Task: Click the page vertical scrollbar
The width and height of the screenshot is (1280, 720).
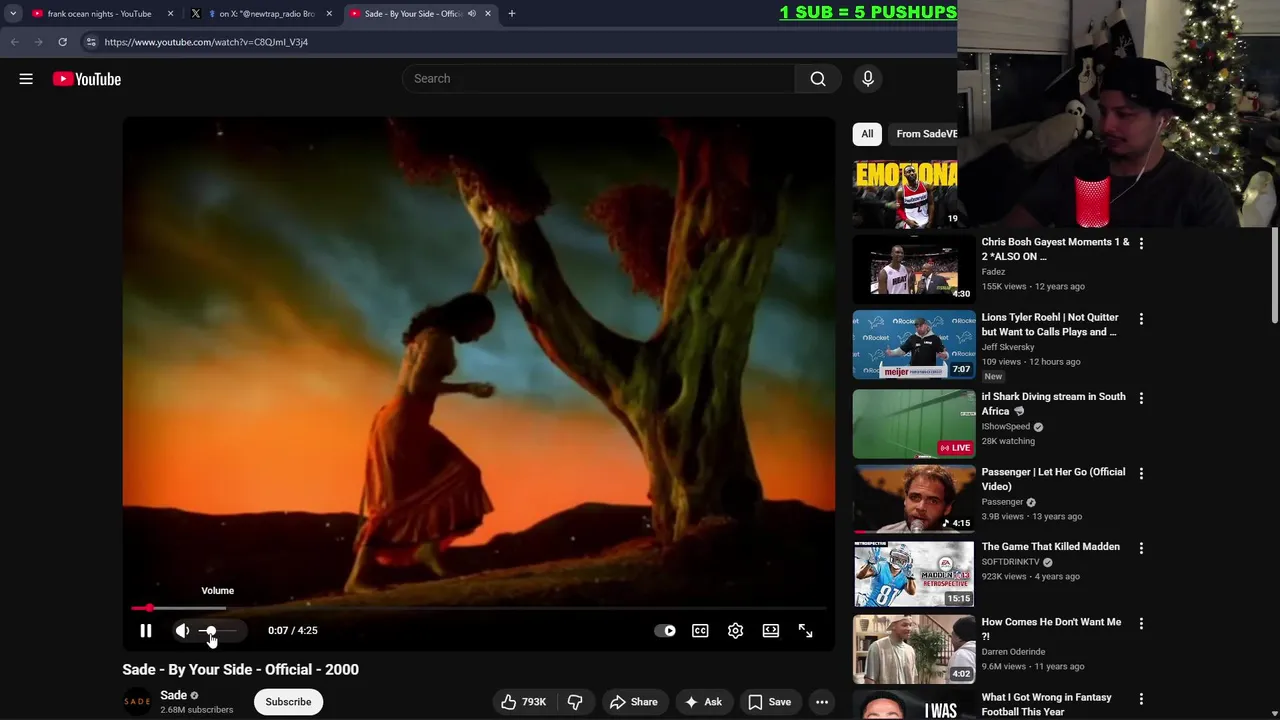Action: (x=1275, y=275)
